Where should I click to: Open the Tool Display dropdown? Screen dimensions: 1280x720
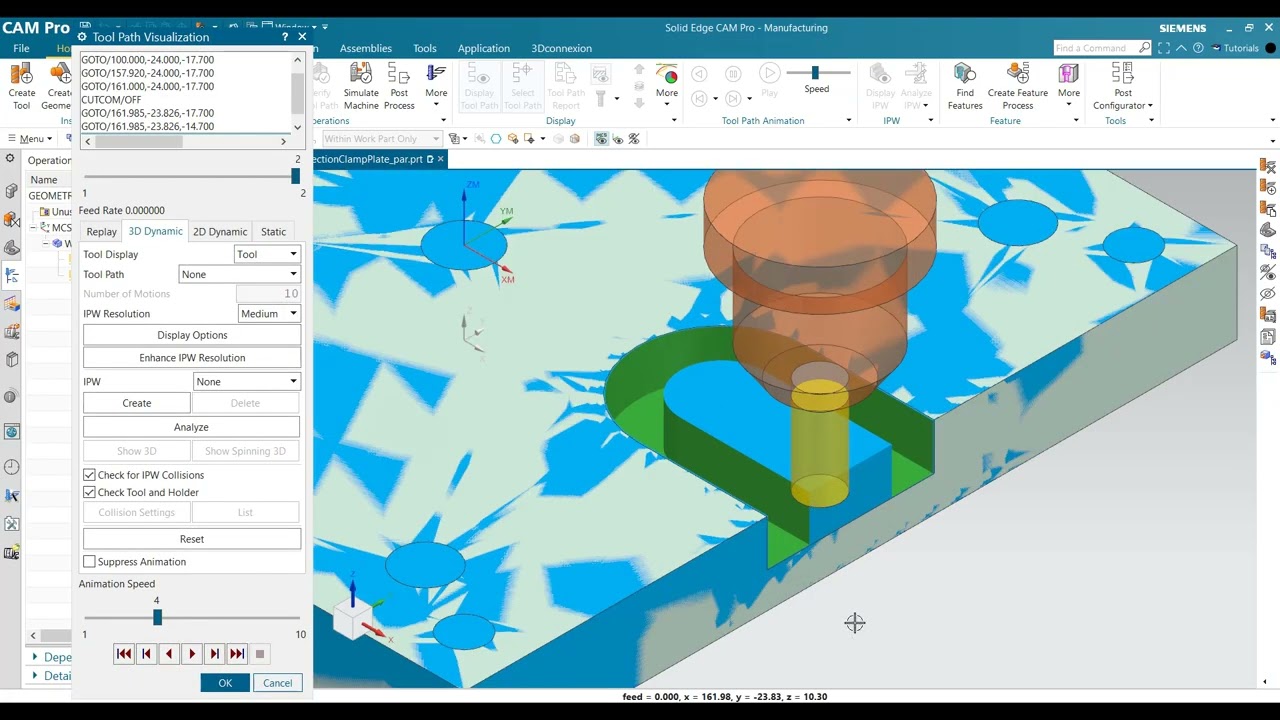(267, 254)
